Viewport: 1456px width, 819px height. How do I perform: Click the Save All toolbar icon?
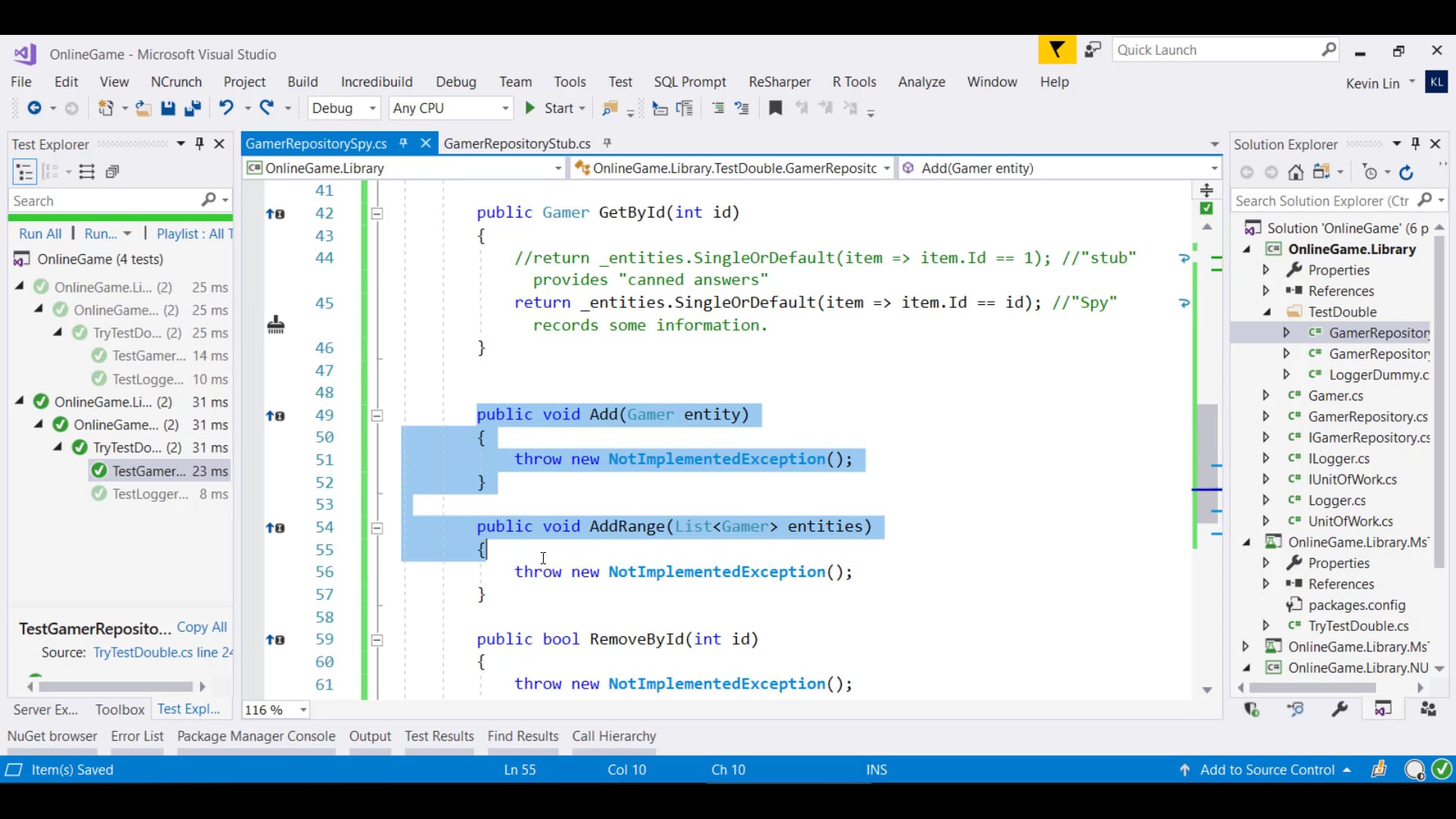193,108
